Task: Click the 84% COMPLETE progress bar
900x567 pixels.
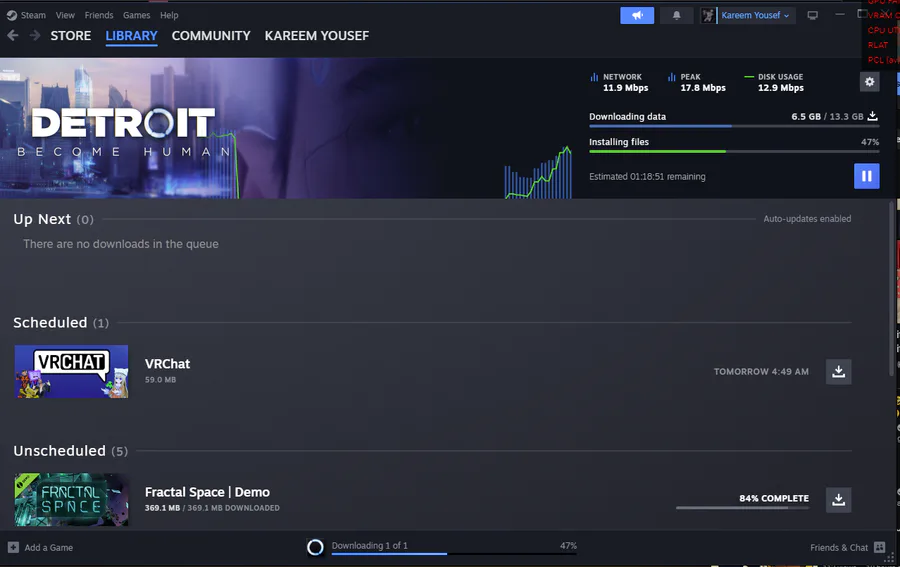Action: tap(742, 508)
